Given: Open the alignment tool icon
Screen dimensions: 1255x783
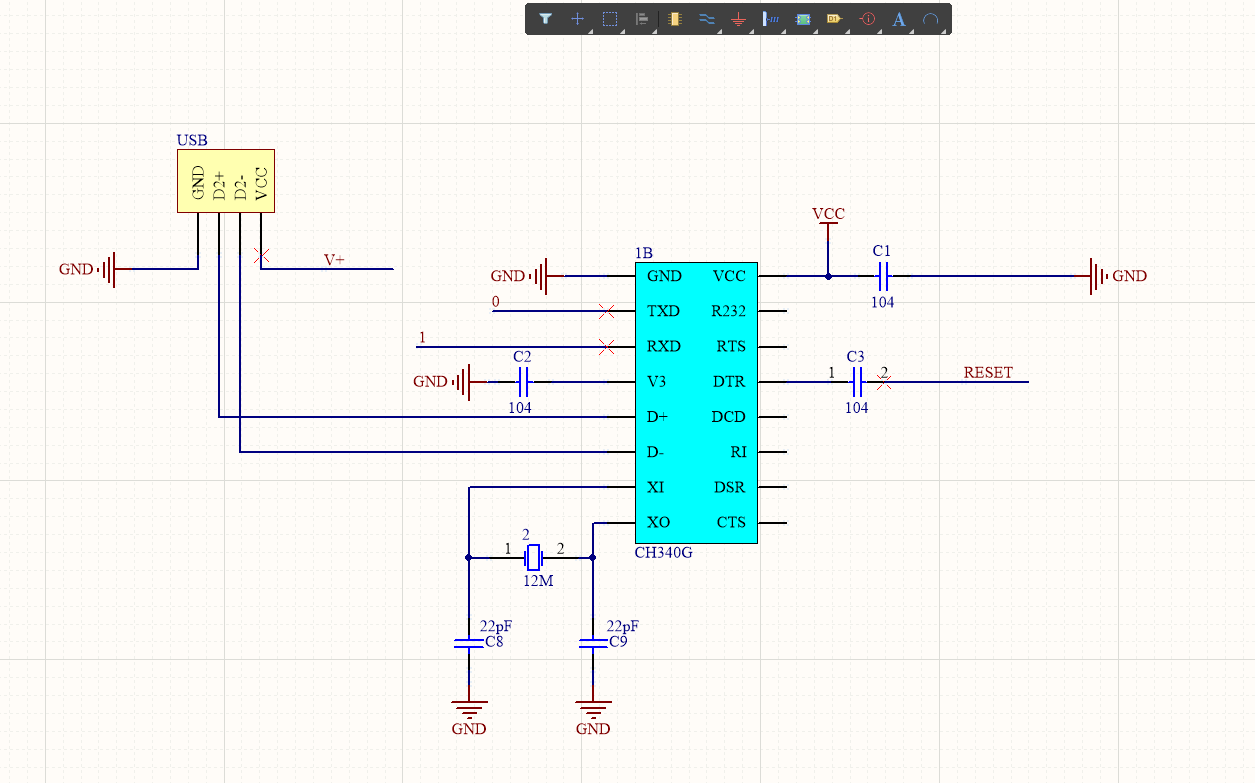Looking at the screenshot, I should 643,18.
